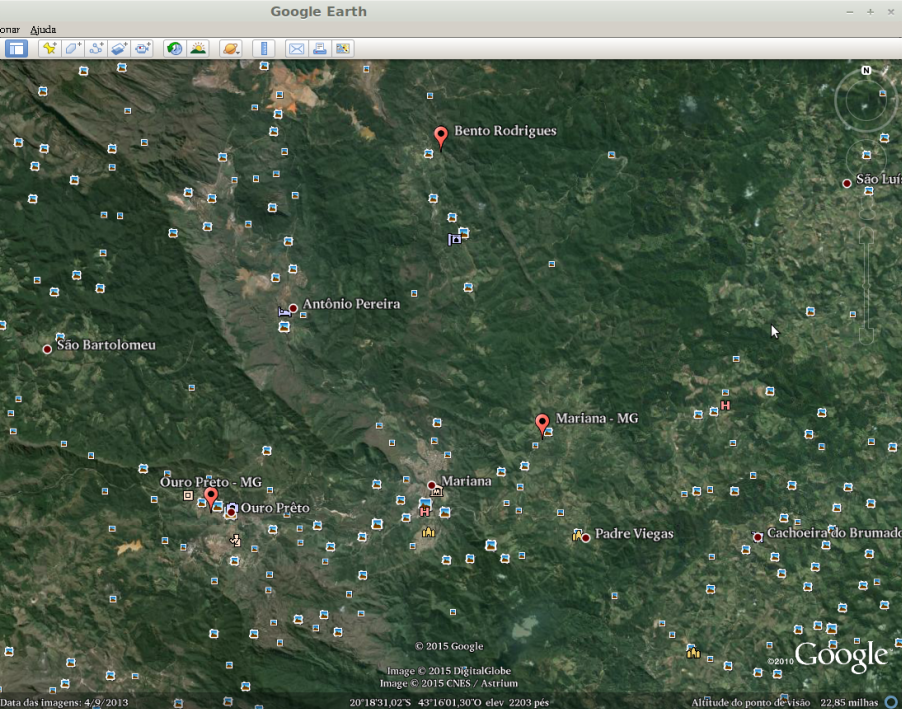Start the Record a Tour camera tool
This screenshot has height=709, width=902.
click(142, 48)
